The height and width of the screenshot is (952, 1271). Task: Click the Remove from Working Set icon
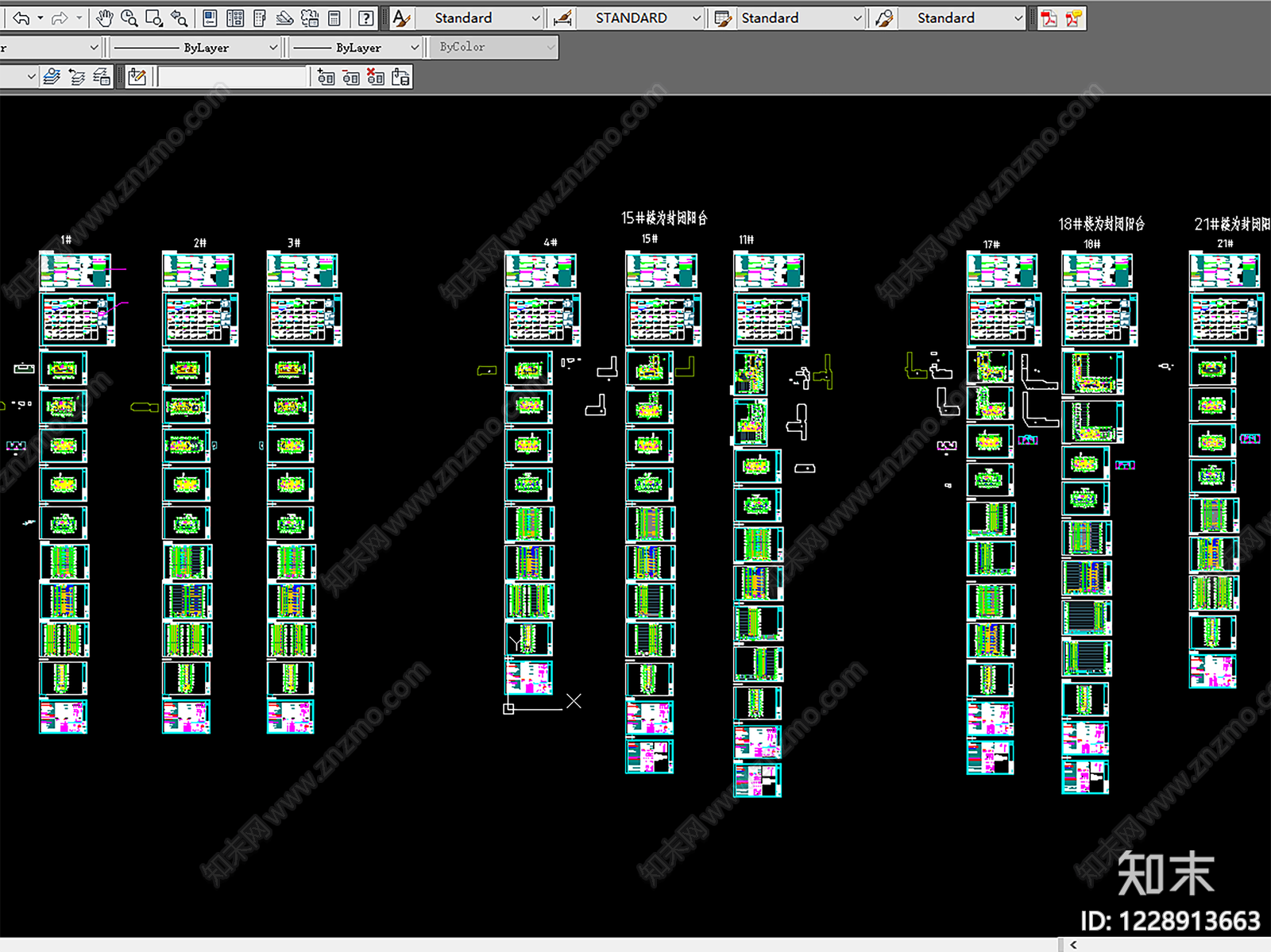coord(351,77)
